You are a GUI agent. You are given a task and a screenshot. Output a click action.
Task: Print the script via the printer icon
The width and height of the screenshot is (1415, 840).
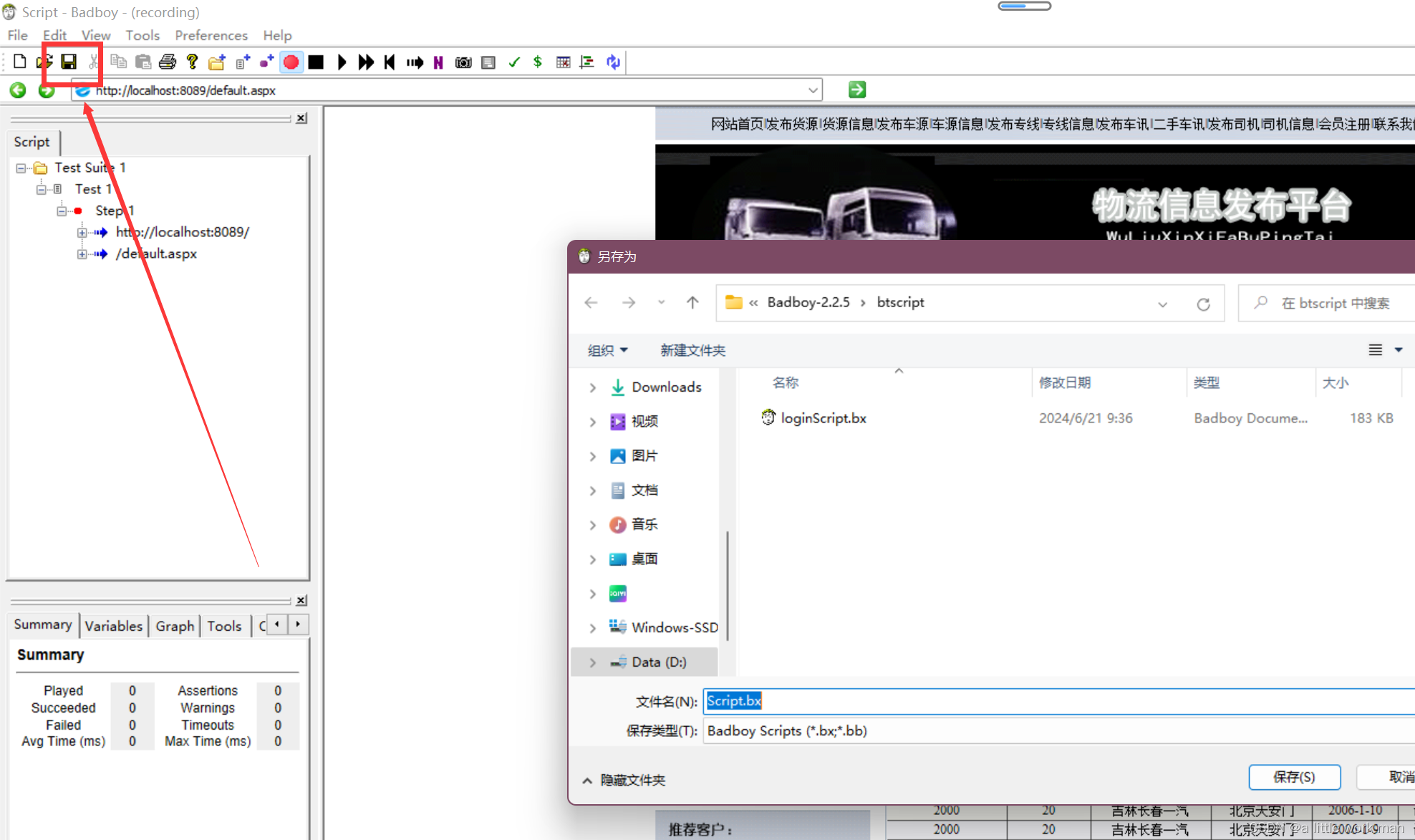167,62
